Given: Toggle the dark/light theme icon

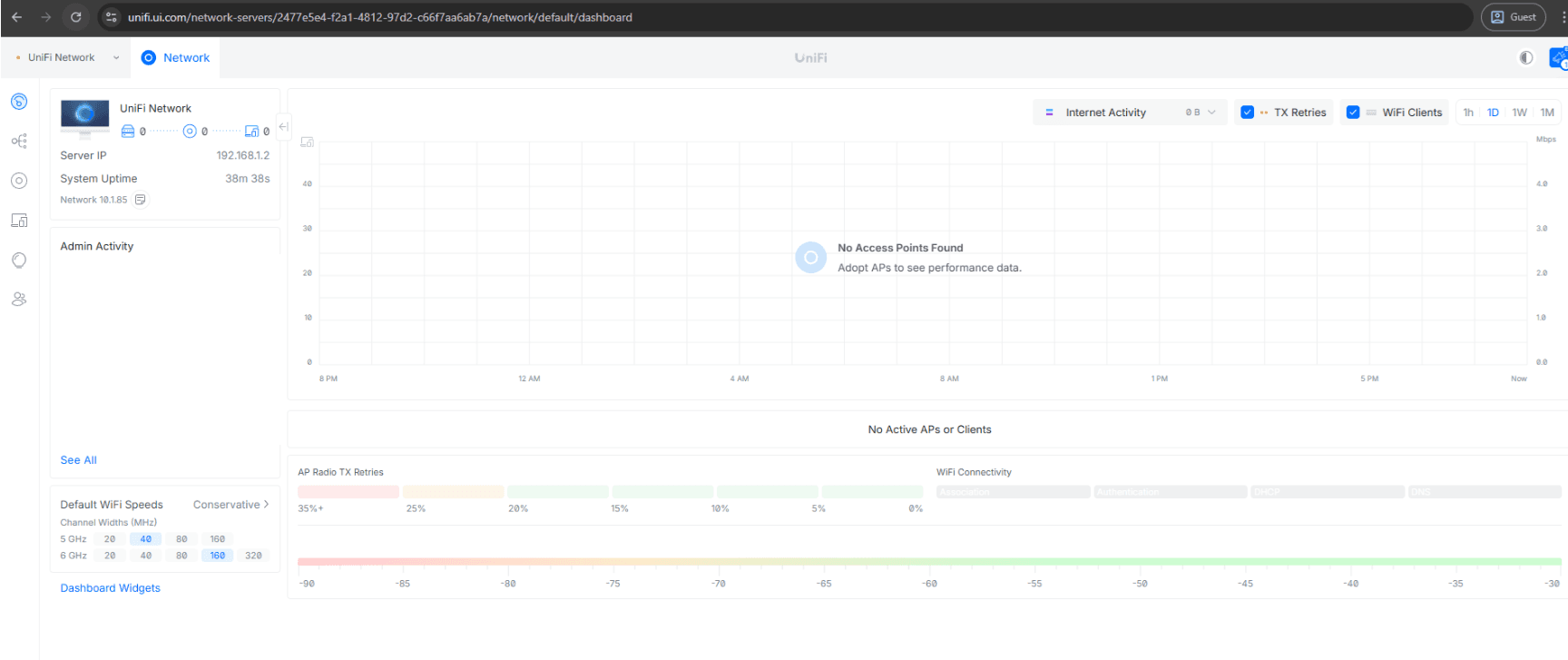Looking at the screenshot, I should (1526, 58).
